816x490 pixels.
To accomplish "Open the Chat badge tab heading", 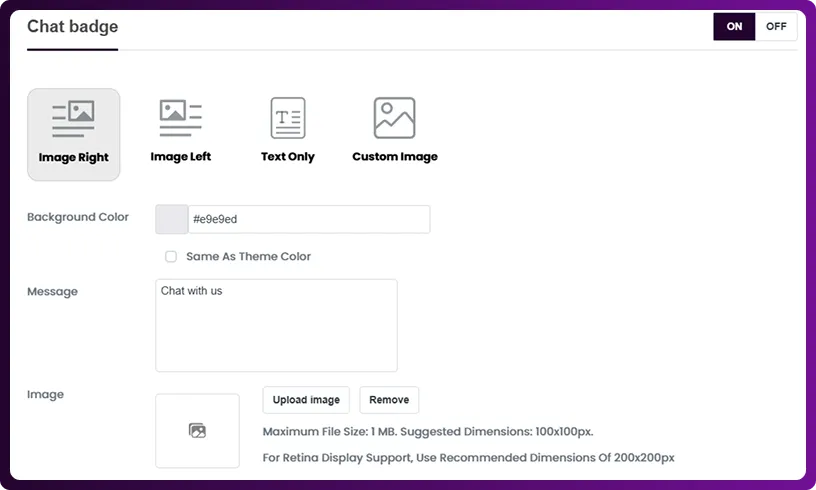I will click(72, 27).
